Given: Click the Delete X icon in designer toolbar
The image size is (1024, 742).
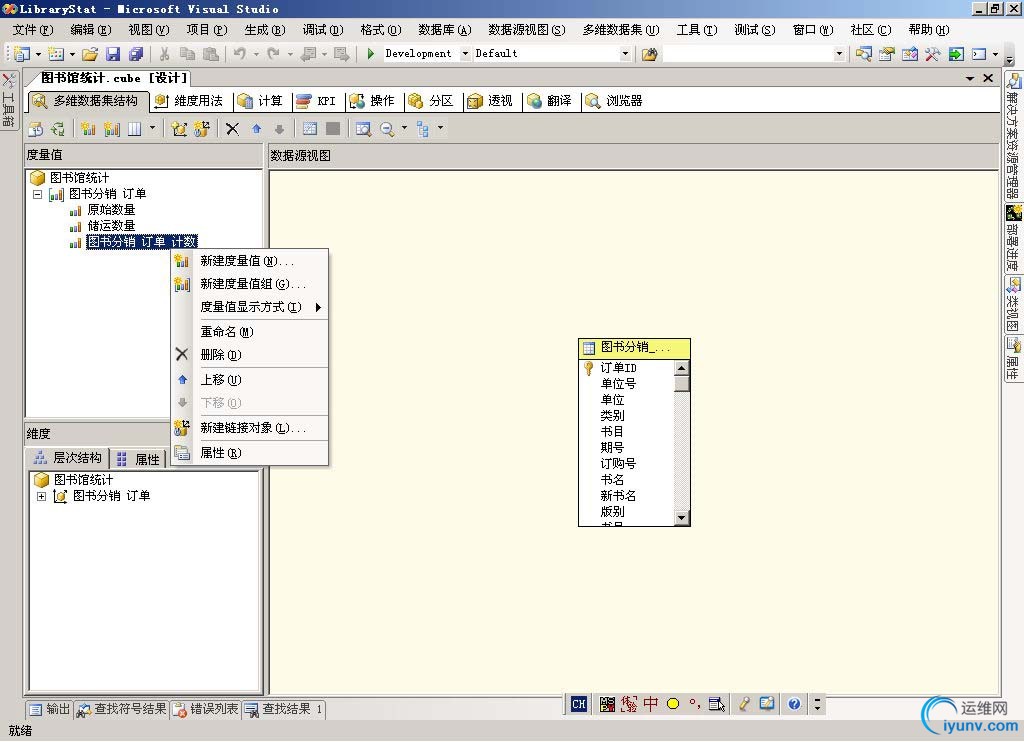Looking at the screenshot, I should (232, 129).
